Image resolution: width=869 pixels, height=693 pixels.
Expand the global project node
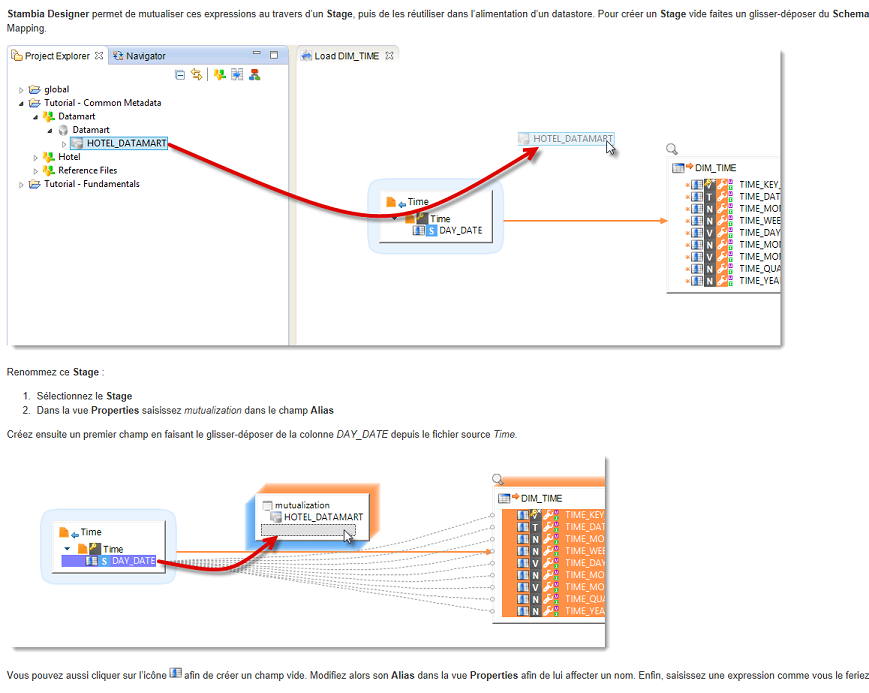tap(21, 90)
